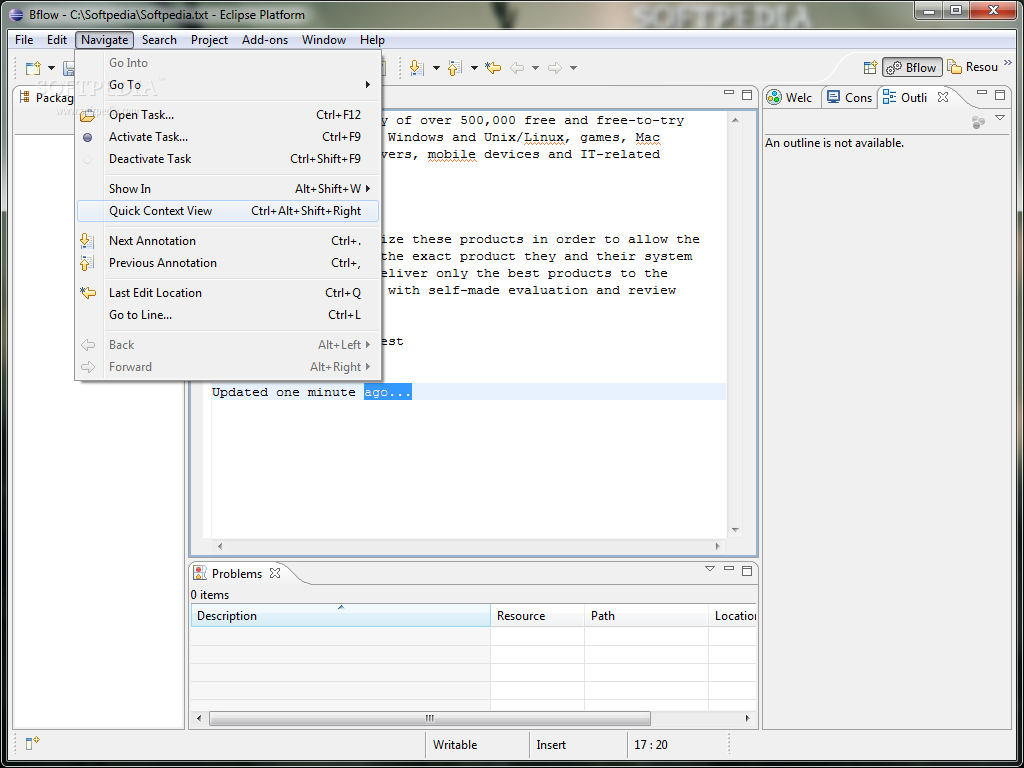Image resolution: width=1024 pixels, height=768 pixels.
Task: Open the Edit menu
Action: (x=57, y=40)
